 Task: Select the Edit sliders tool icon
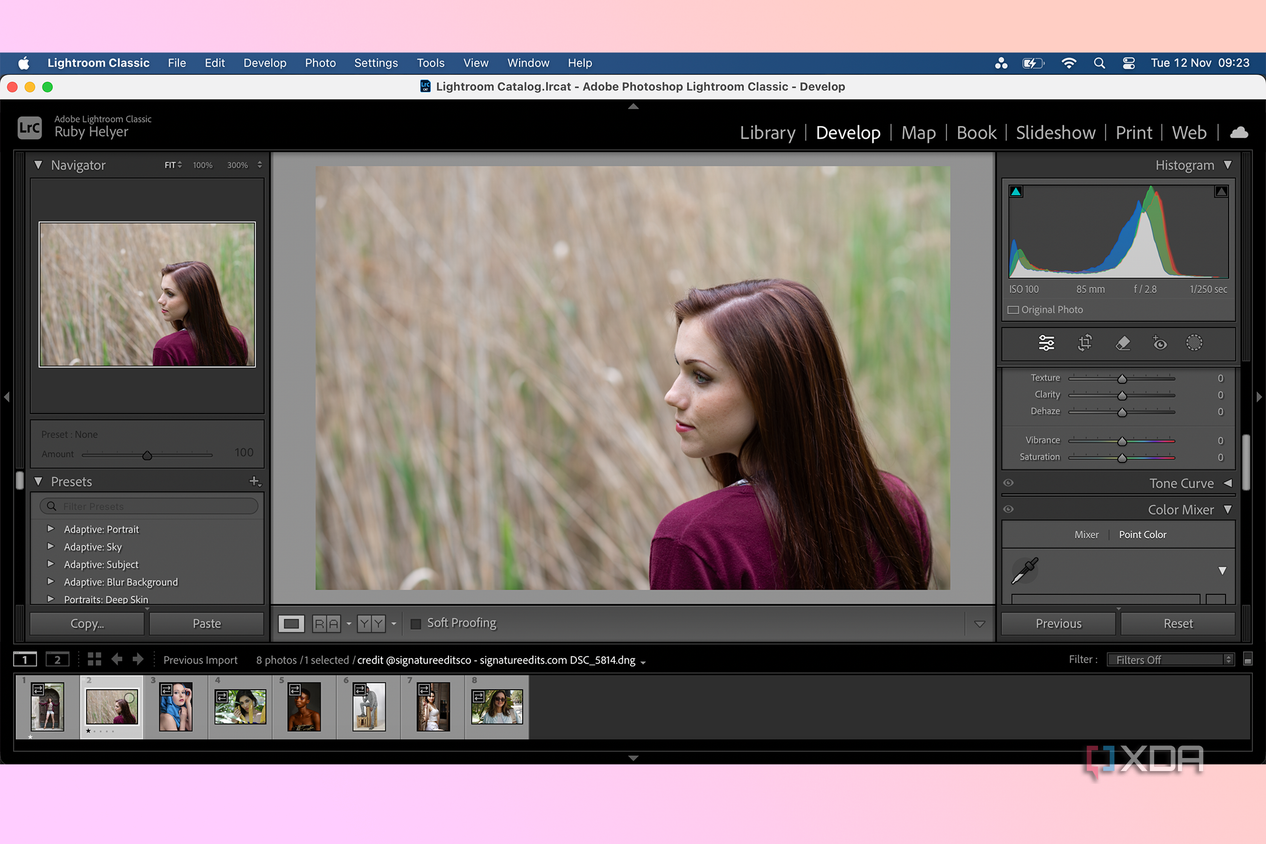tap(1046, 343)
